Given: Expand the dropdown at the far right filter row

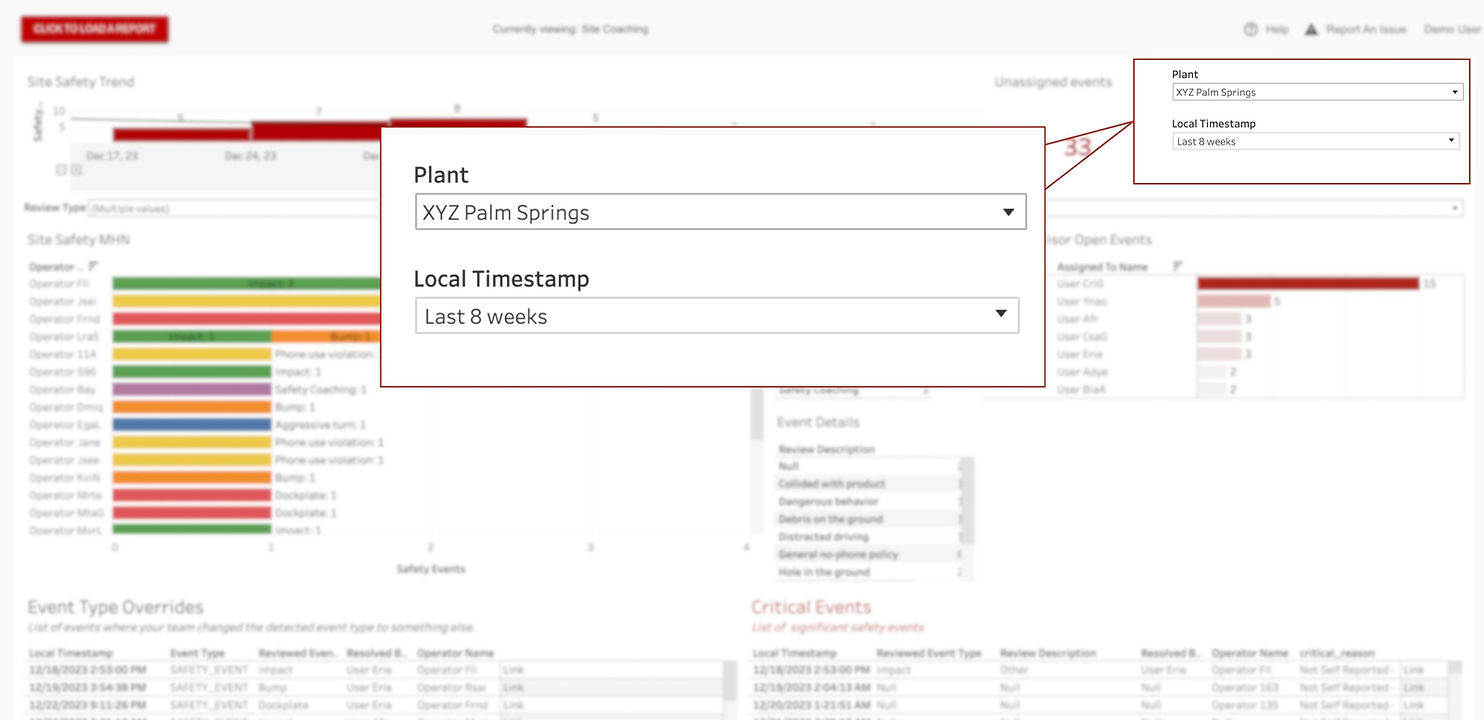Looking at the screenshot, I should click(1456, 206).
